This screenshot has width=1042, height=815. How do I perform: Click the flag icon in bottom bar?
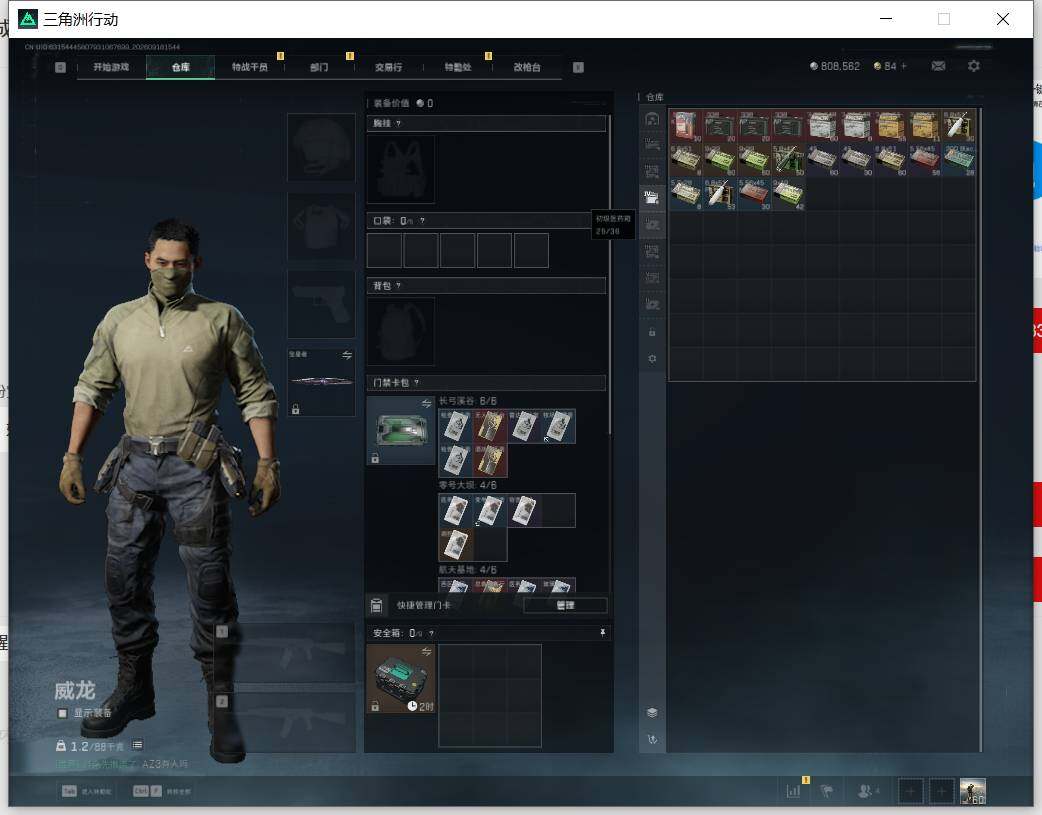[x=827, y=791]
